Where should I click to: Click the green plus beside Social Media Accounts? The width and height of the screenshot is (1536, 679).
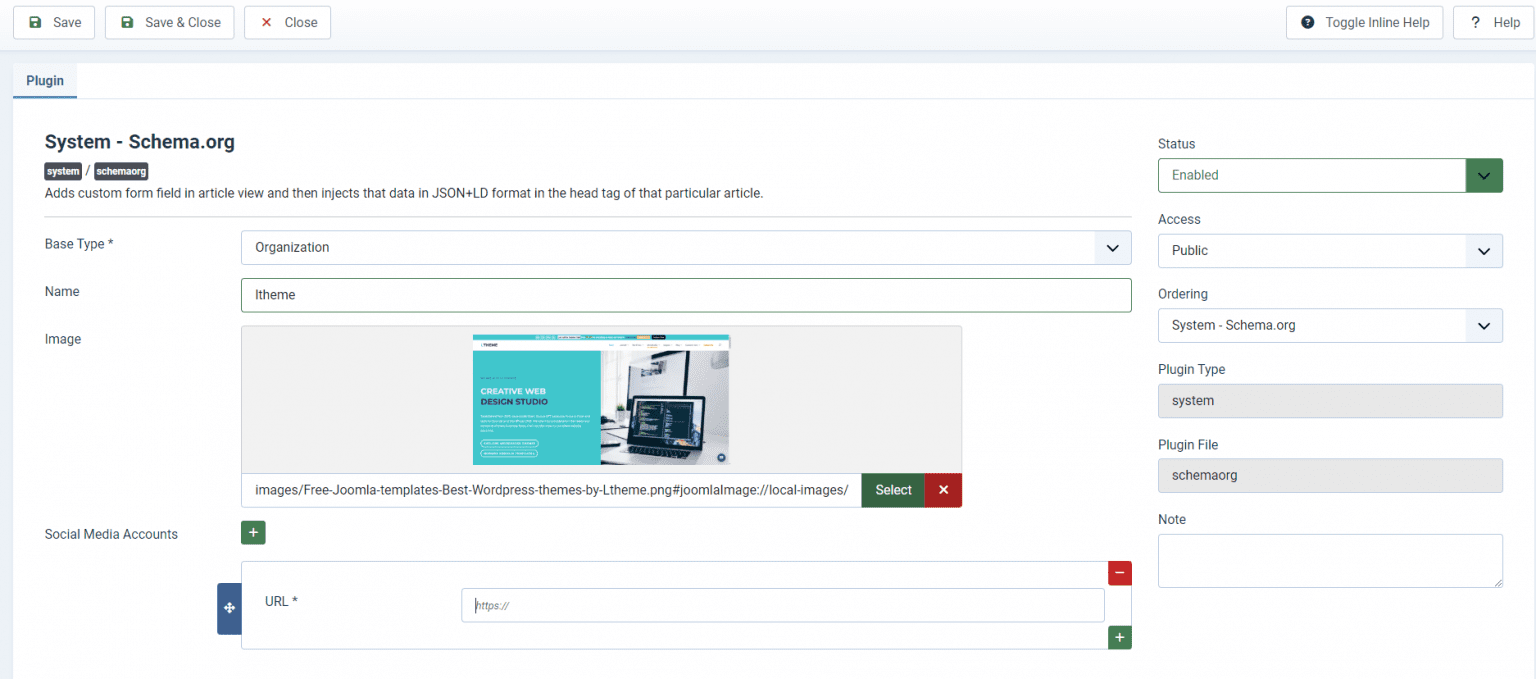(253, 532)
